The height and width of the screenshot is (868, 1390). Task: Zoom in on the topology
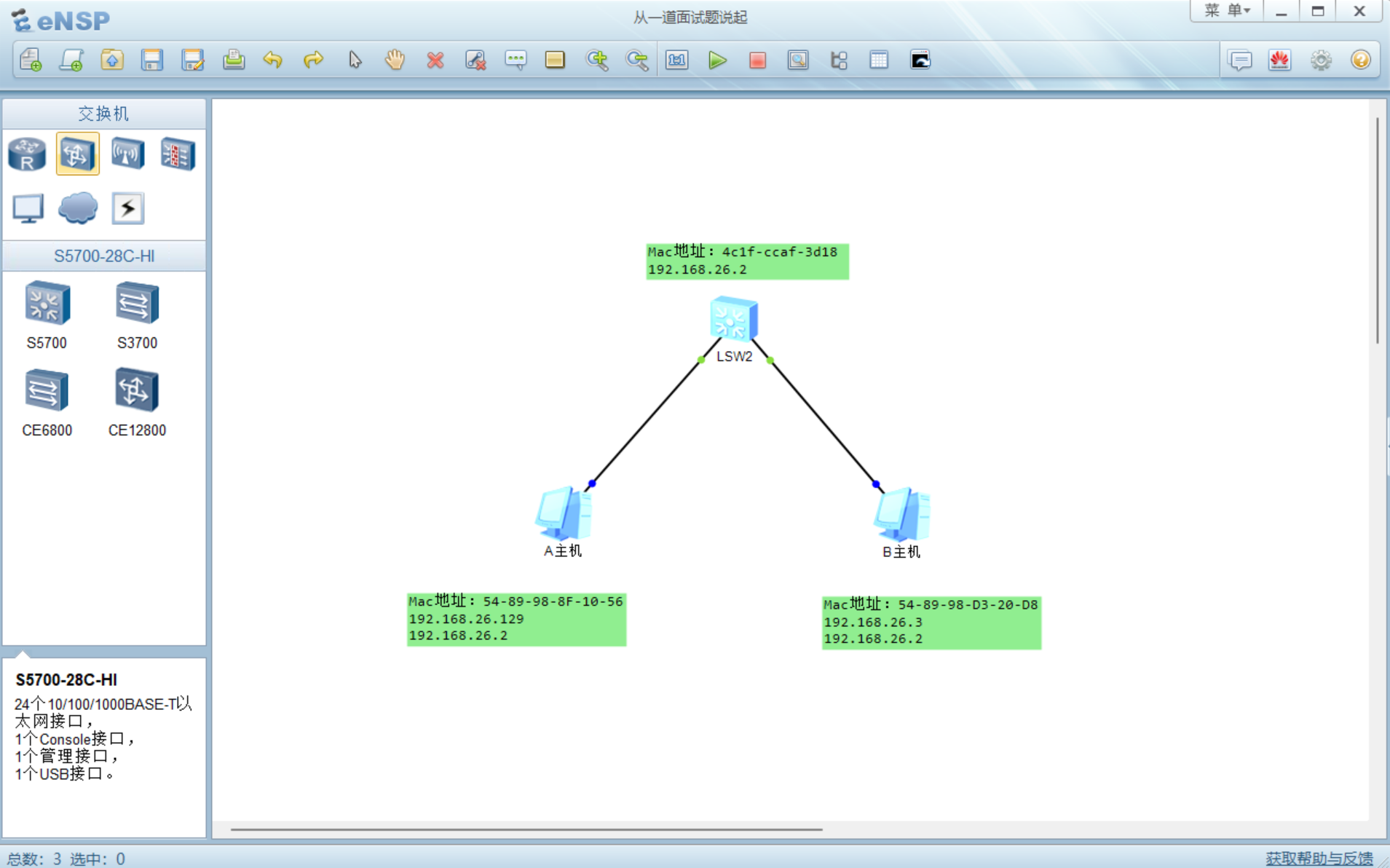597,60
